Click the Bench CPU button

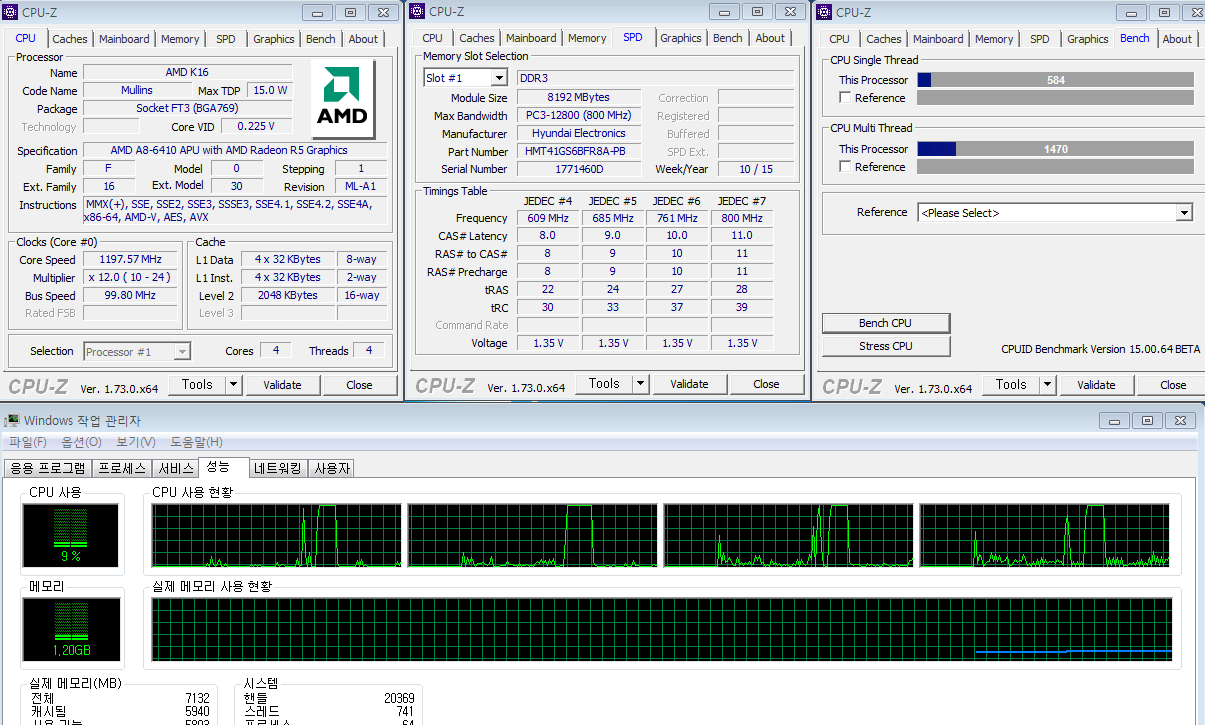[886, 323]
